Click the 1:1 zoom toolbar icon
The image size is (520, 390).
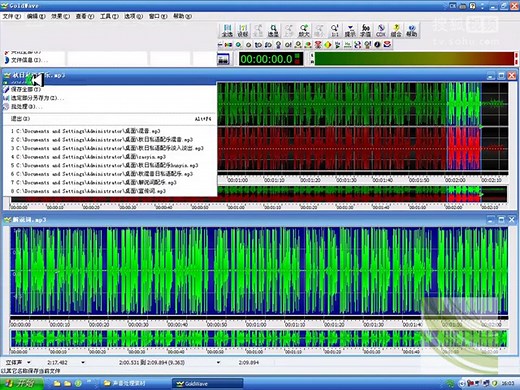point(335,31)
